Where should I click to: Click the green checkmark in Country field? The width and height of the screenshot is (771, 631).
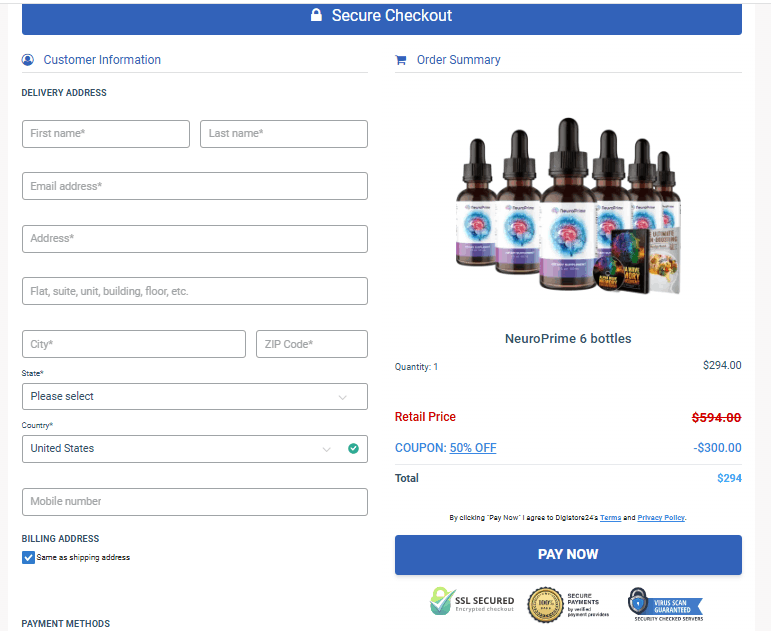click(353, 449)
